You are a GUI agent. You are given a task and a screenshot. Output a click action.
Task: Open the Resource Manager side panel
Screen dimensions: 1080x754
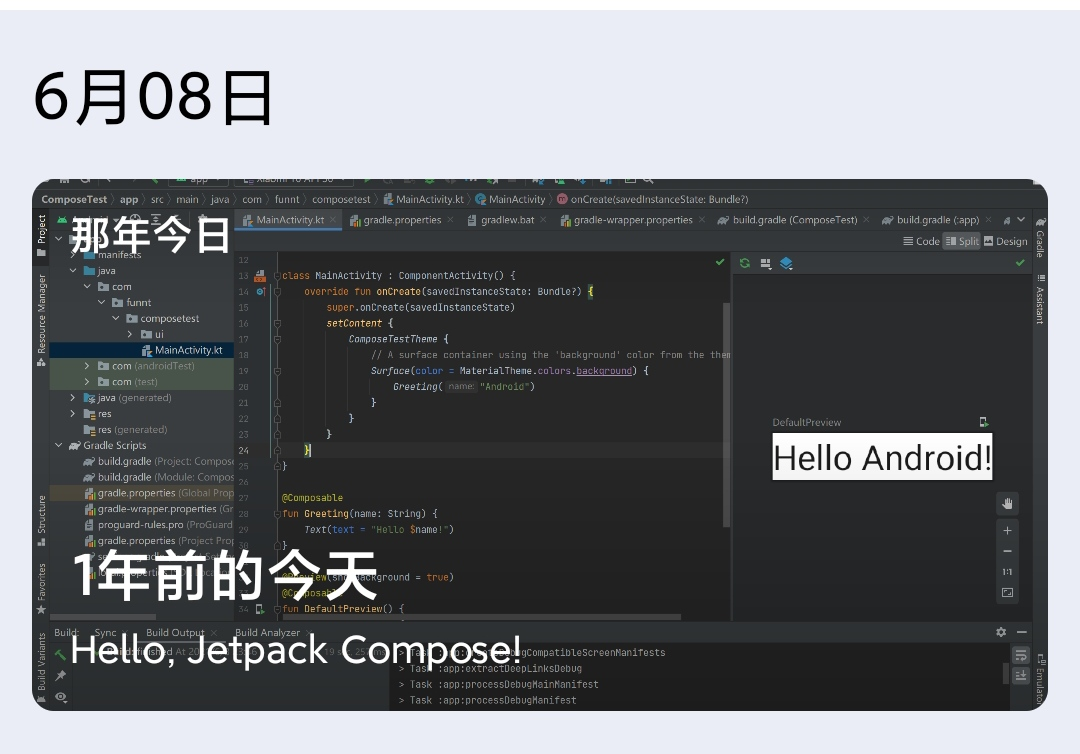click(42, 314)
